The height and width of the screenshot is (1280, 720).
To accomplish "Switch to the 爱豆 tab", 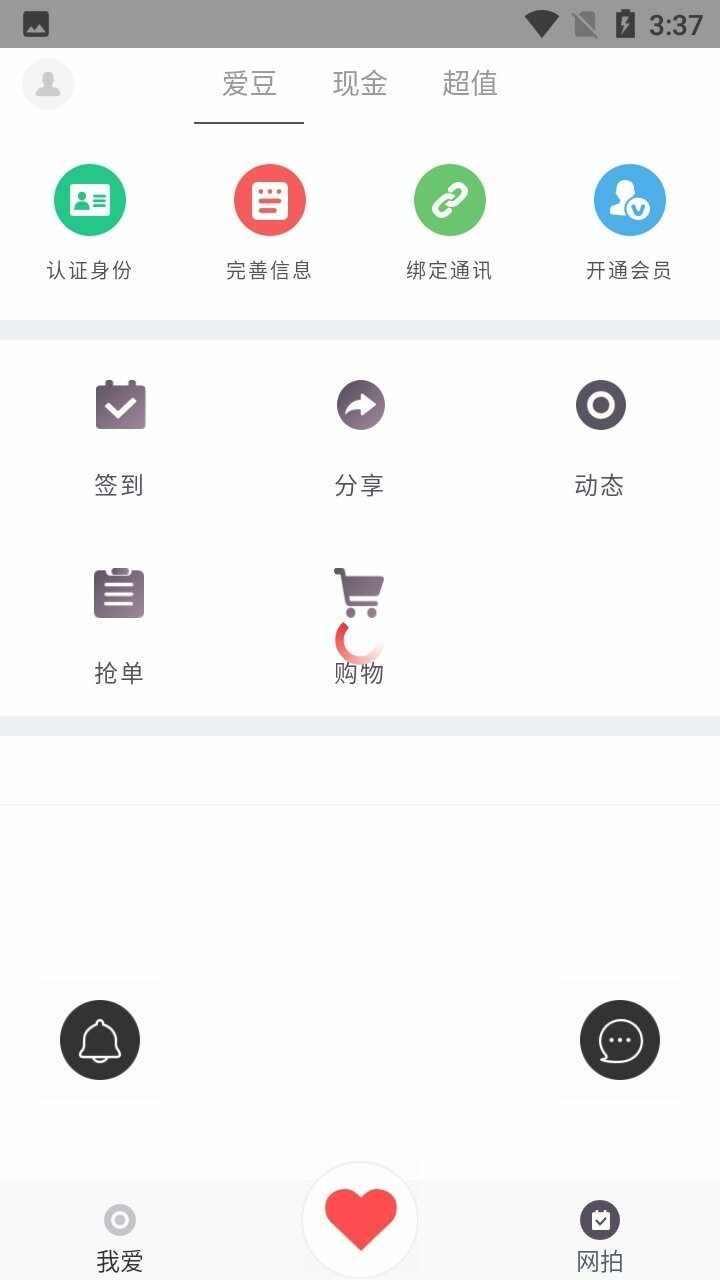I will [249, 84].
